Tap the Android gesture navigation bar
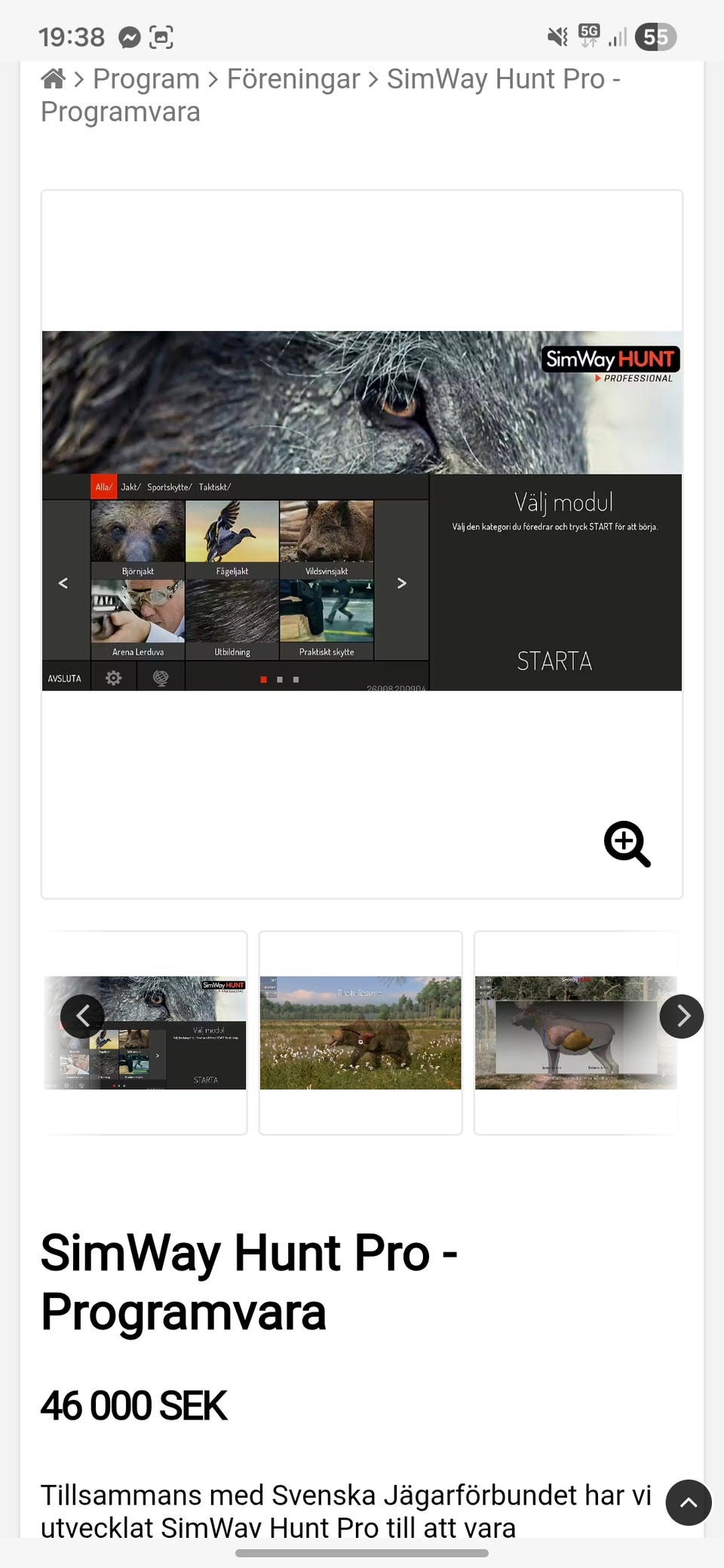724x1568 pixels. (x=362, y=1553)
